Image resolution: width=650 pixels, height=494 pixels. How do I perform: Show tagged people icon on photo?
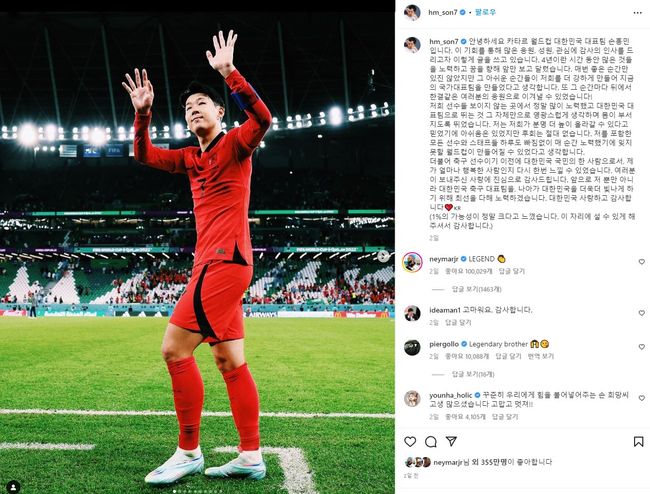click(x=13, y=486)
